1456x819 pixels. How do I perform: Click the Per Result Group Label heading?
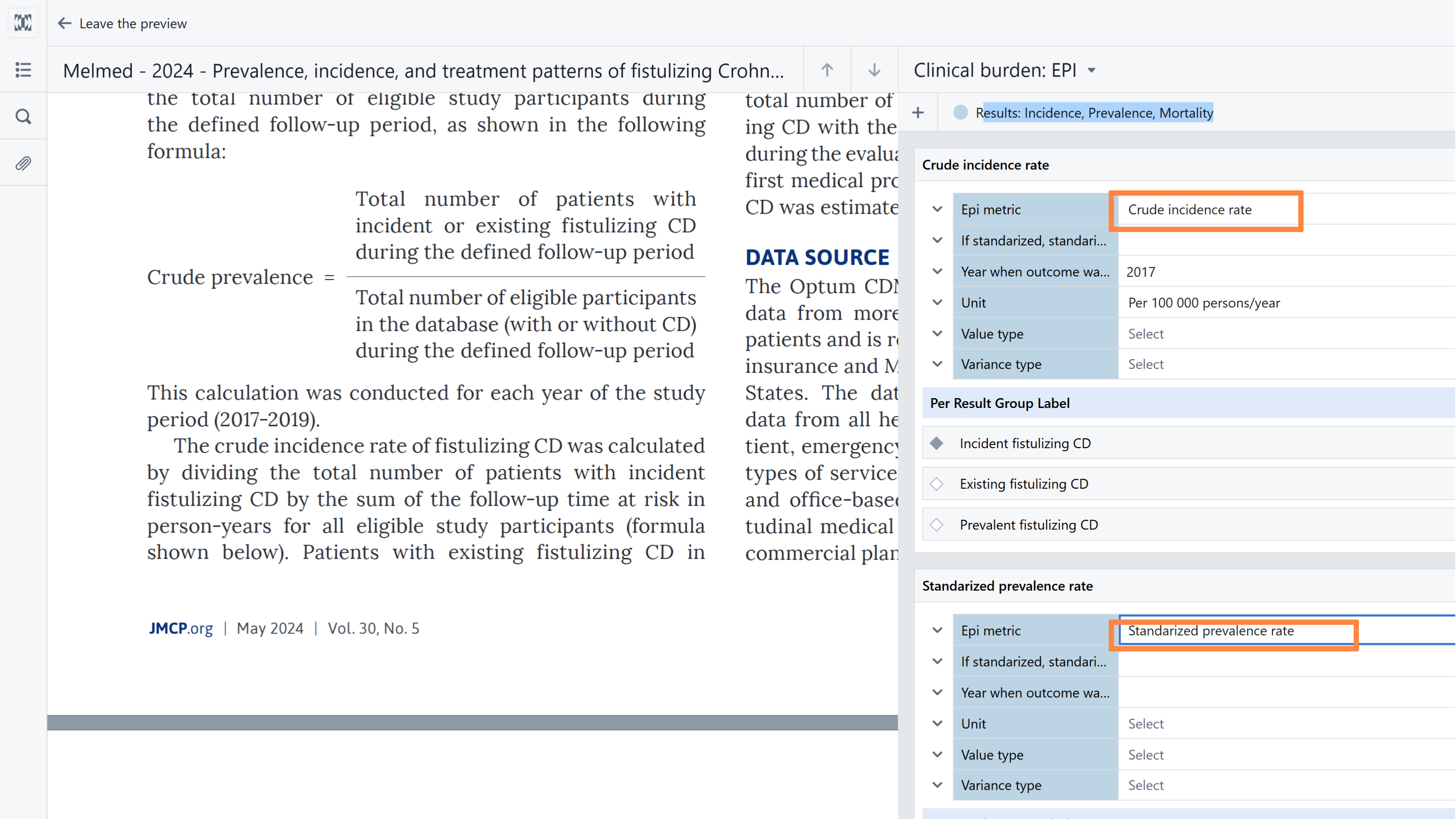point(999,403)
